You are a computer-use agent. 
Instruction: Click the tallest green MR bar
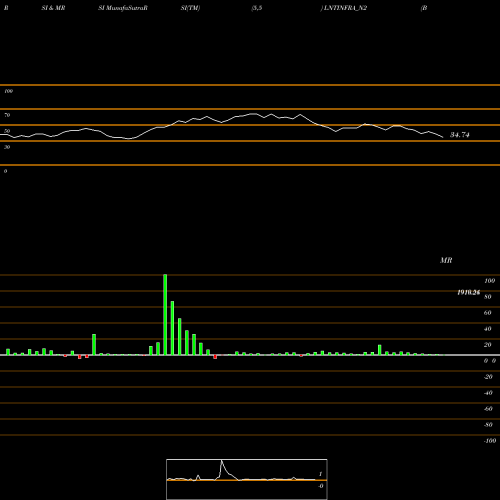click(165, 315)
